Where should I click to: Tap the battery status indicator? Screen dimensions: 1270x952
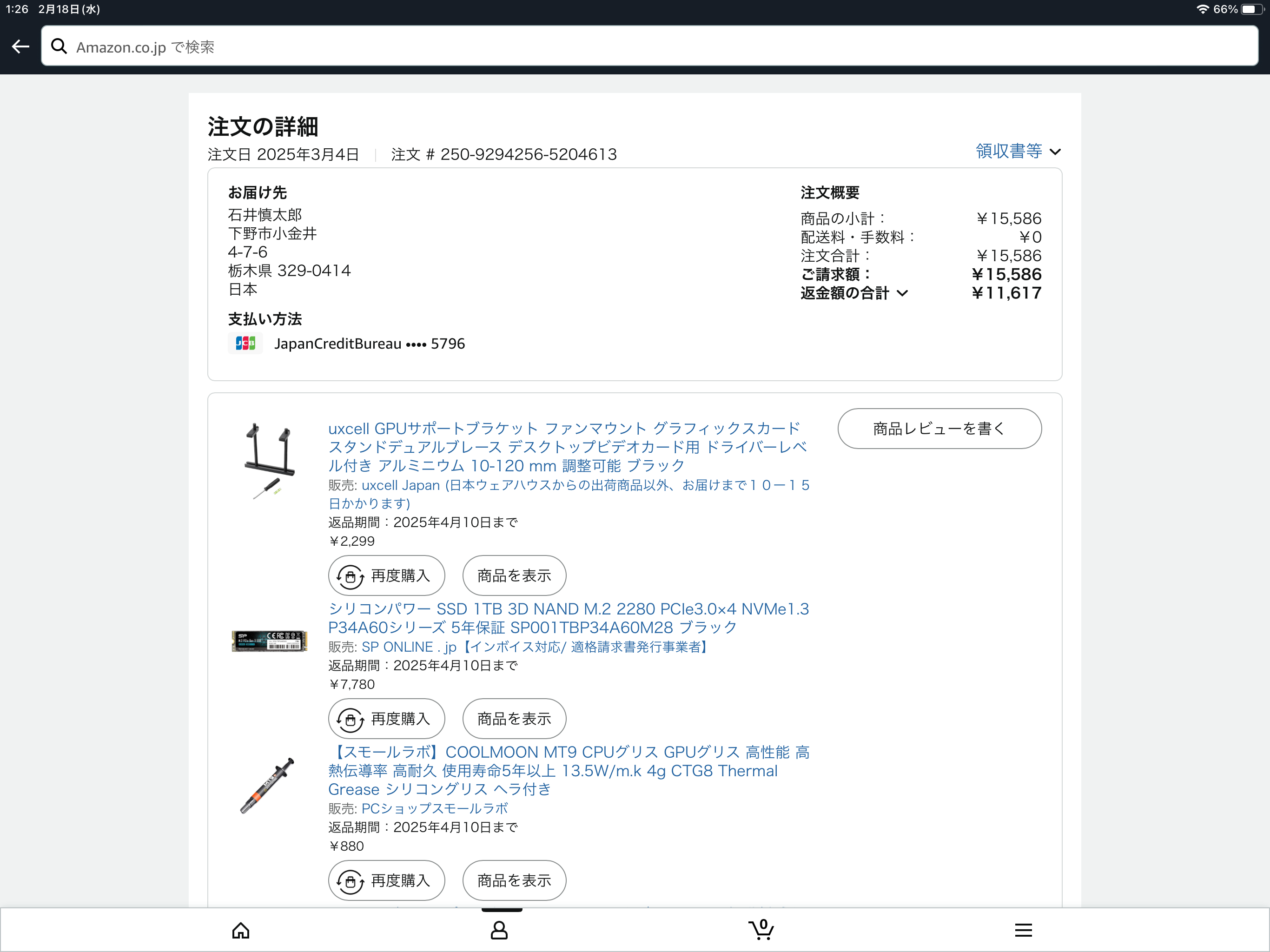point(1251,9)
